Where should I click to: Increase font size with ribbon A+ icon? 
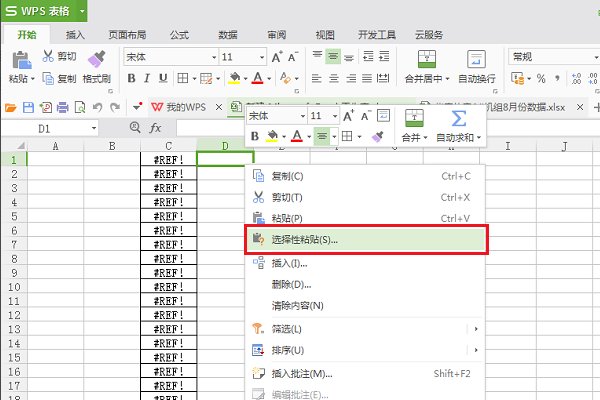277,57
